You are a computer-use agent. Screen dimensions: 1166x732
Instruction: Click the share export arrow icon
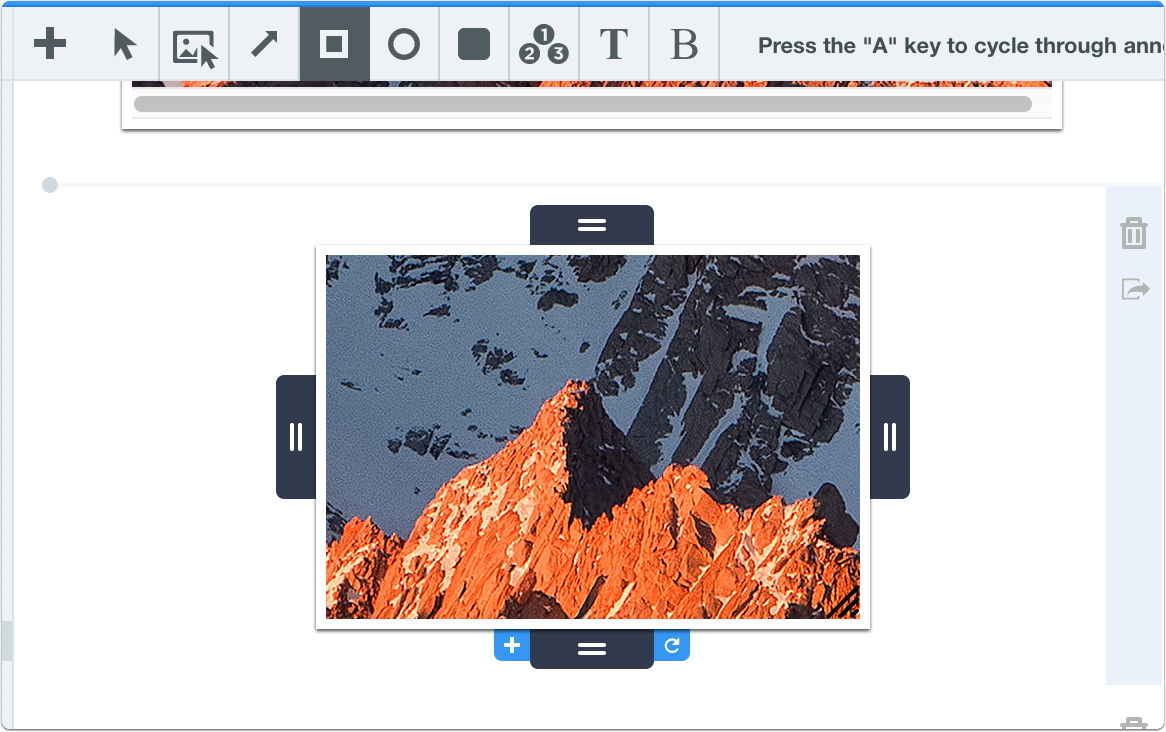1135,289
